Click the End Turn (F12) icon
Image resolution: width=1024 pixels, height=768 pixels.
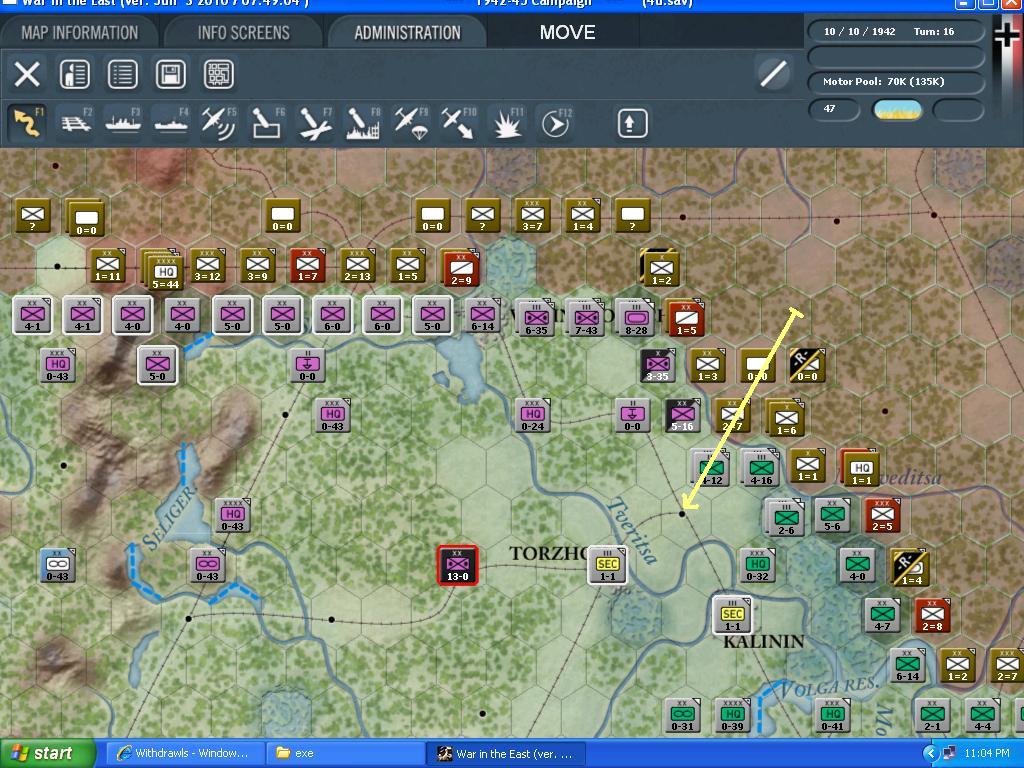[x=556, y=123]
